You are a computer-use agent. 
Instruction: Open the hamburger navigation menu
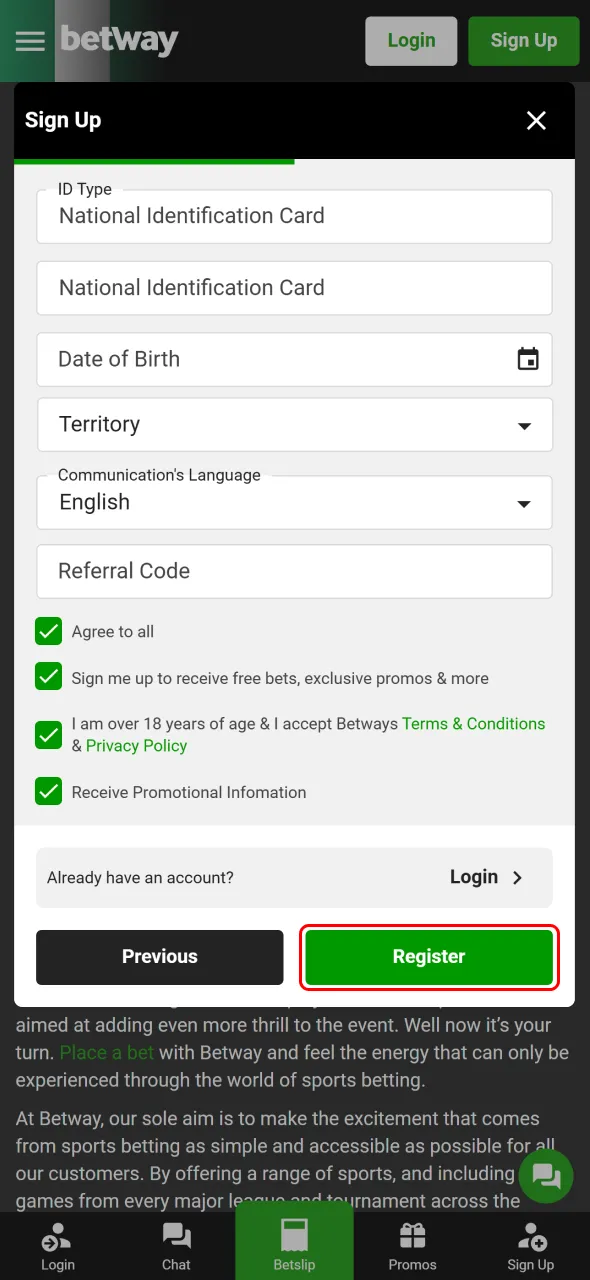pos(30,41)
